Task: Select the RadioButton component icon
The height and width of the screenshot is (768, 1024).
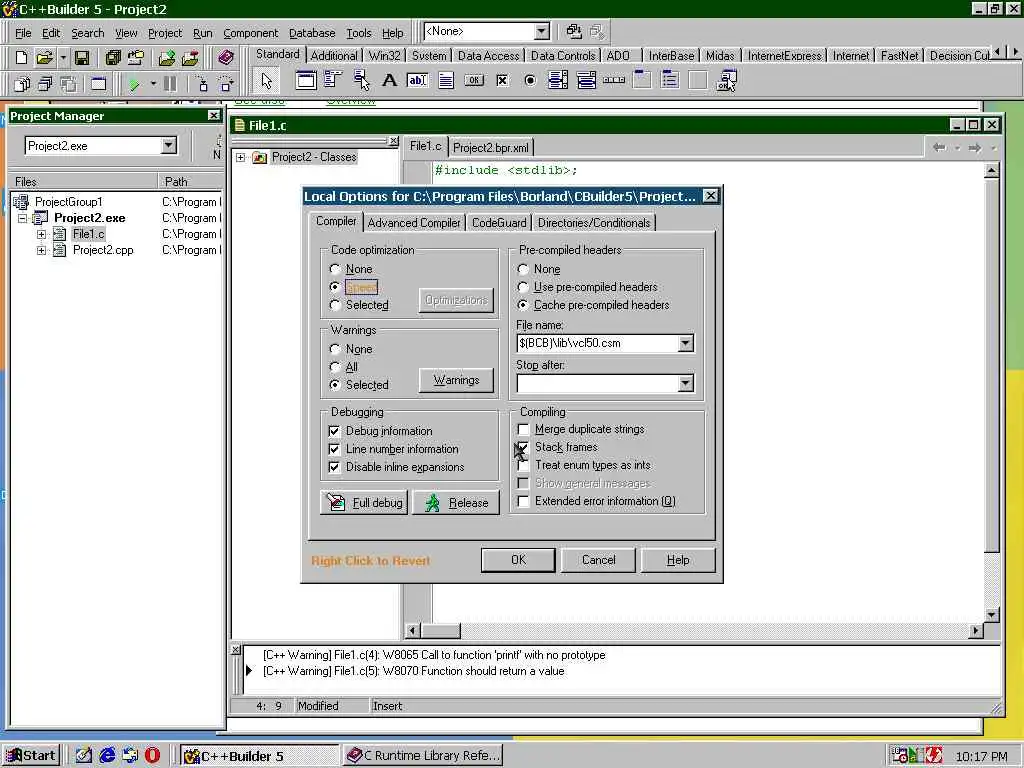Action: point(530,80)
